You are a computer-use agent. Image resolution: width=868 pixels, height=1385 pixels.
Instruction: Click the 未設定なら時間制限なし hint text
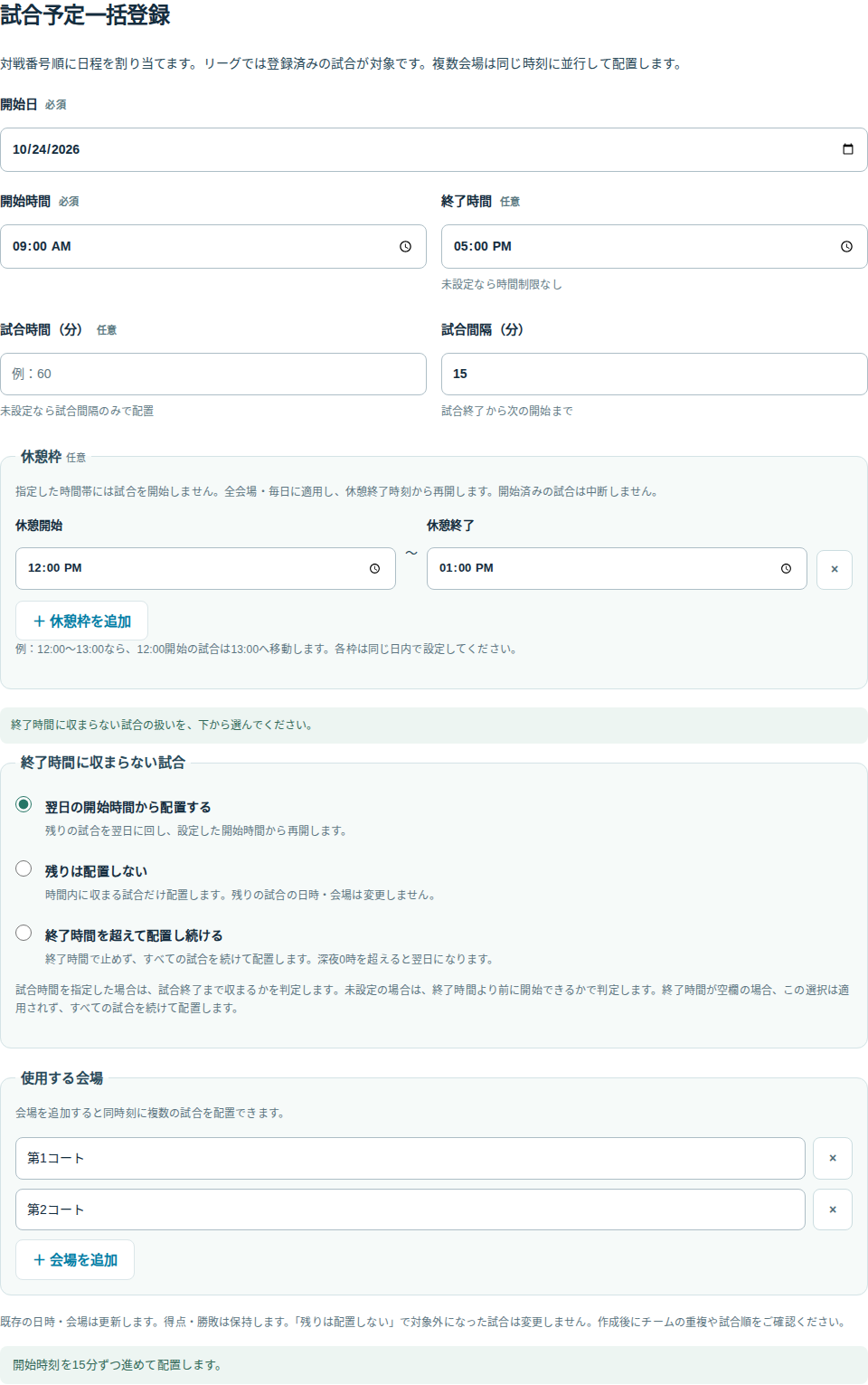tap(502, 284)
